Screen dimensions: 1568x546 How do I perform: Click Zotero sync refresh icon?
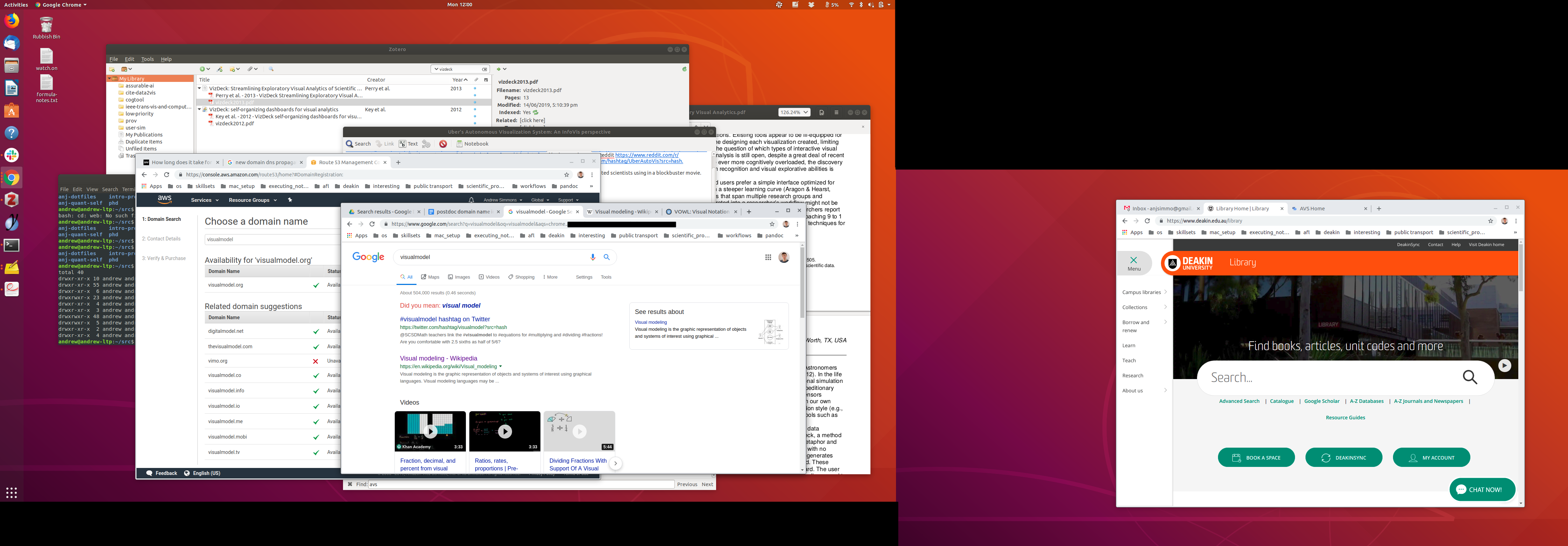(x=684, y=69)
